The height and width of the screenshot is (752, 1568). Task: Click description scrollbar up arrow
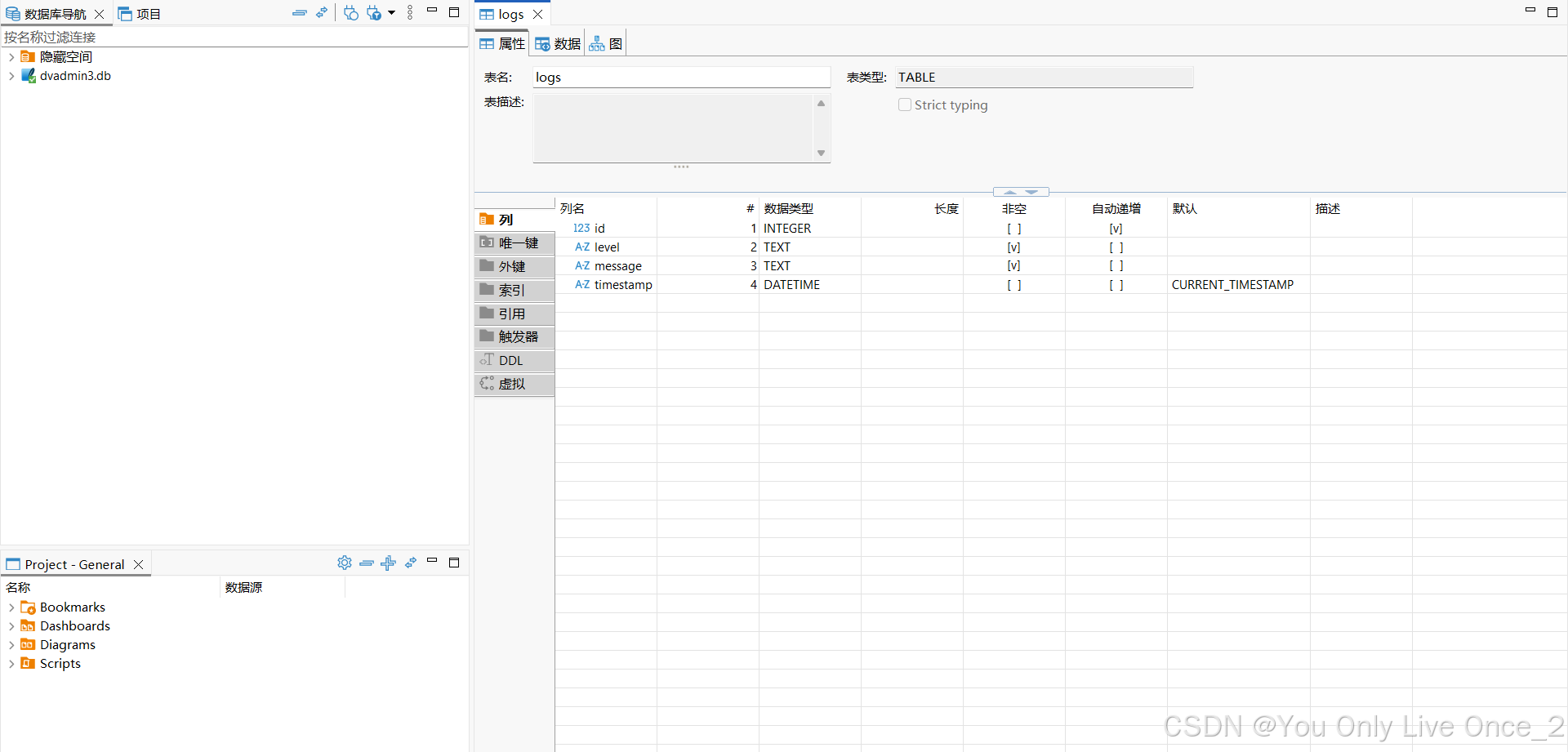(822, 104)
